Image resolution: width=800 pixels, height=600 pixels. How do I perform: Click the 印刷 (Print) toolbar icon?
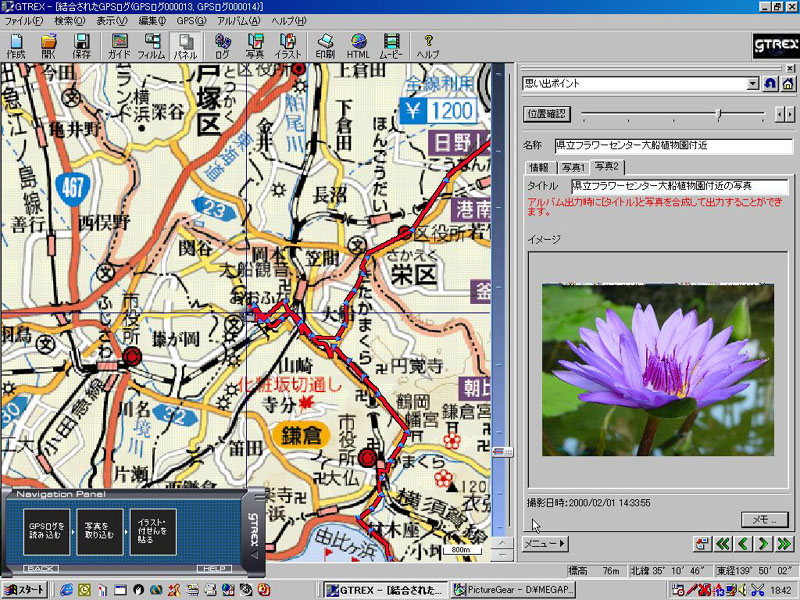coord(325,46)
